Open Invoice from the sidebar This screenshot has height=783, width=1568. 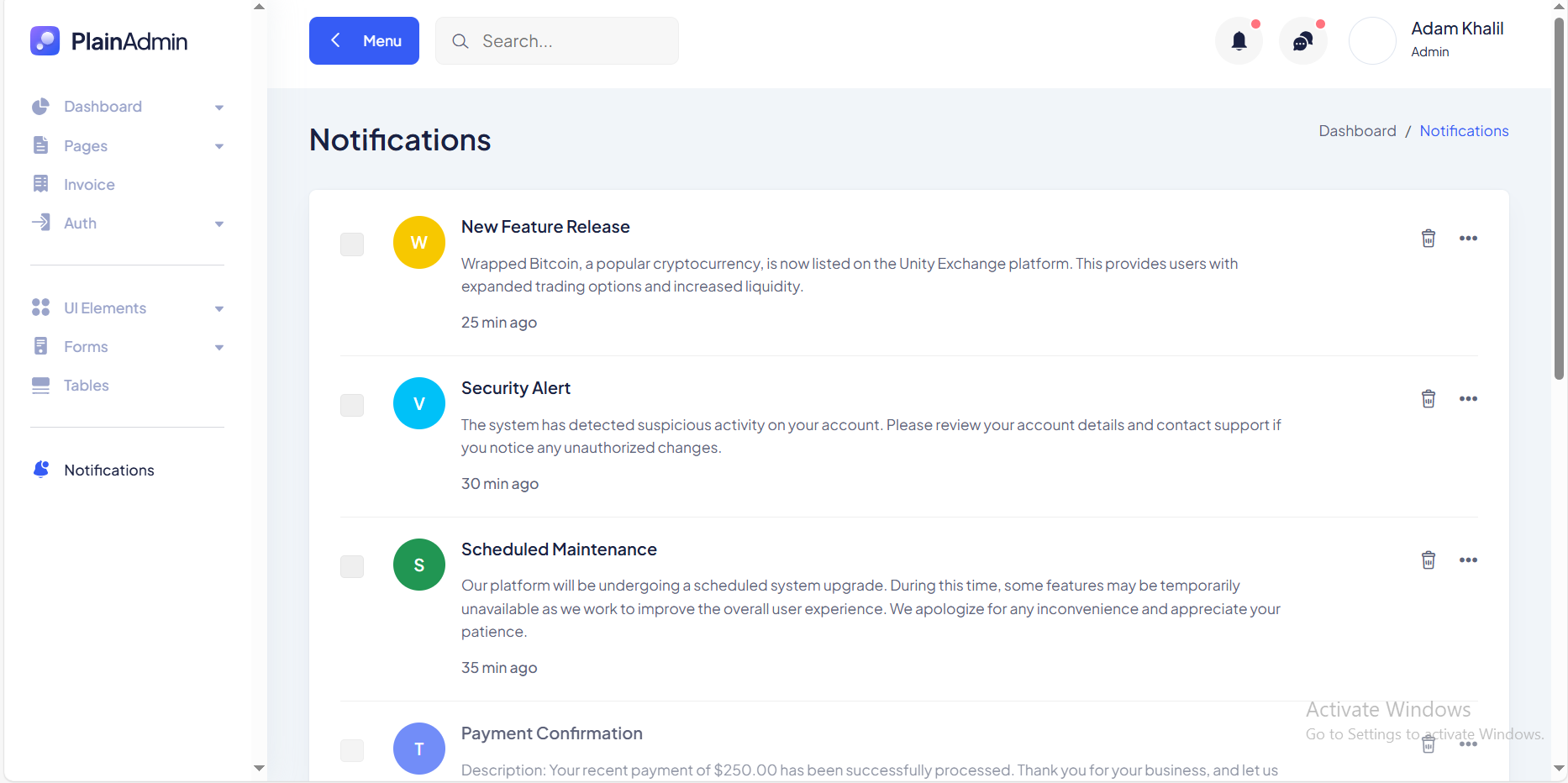coord(89,185)
